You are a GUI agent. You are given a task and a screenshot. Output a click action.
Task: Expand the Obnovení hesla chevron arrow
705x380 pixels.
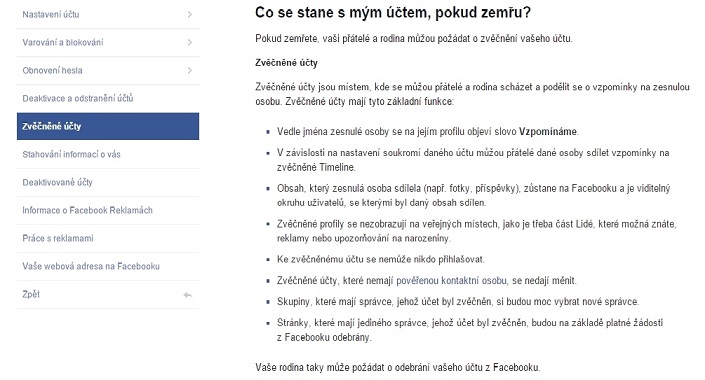tap(190, 70)
